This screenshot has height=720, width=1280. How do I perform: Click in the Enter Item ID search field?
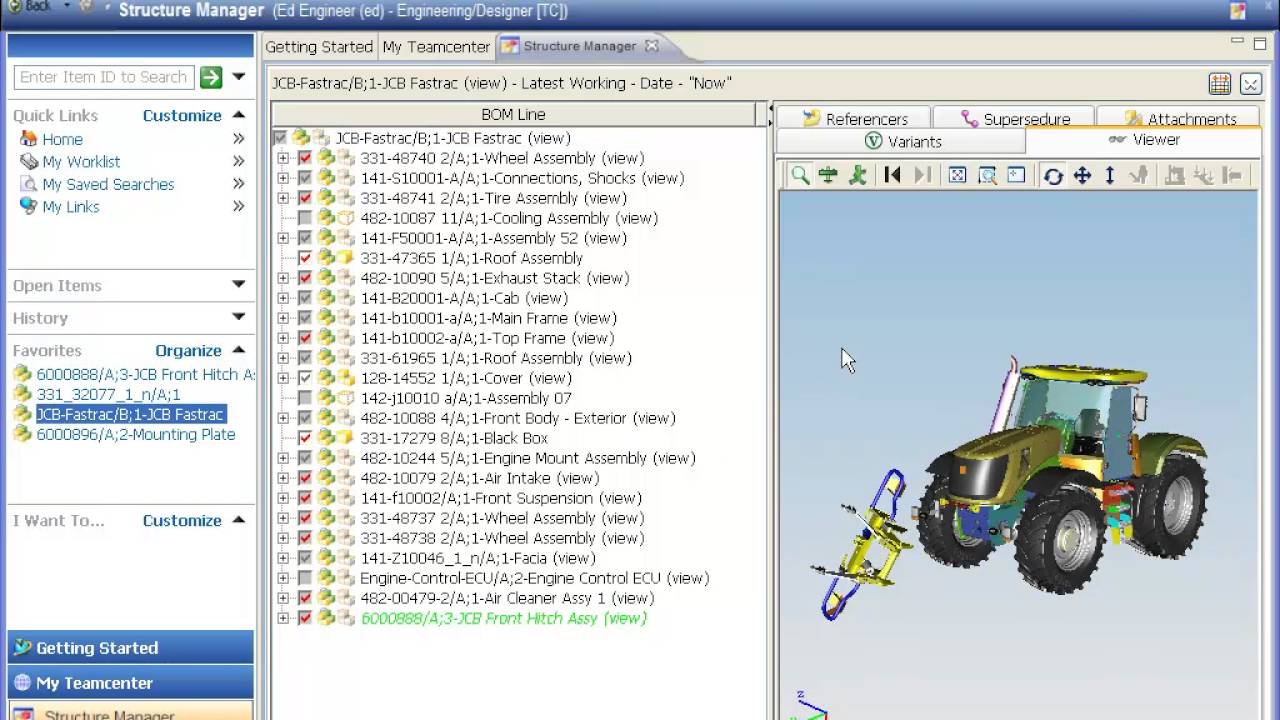pos(103,77)
